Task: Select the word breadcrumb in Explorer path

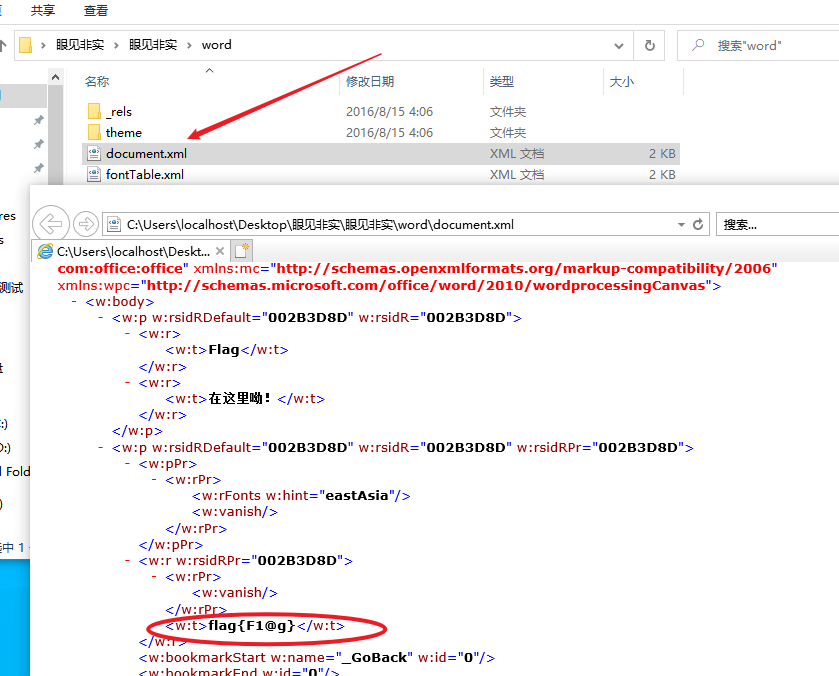Action: 217,45
